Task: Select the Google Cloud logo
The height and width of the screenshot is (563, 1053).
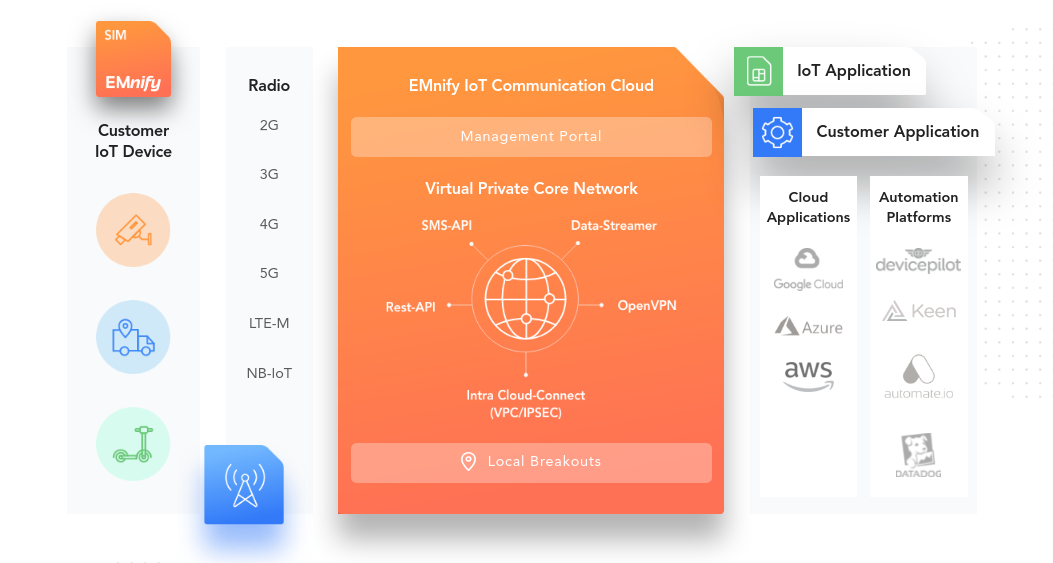Action: coord(808,269)
